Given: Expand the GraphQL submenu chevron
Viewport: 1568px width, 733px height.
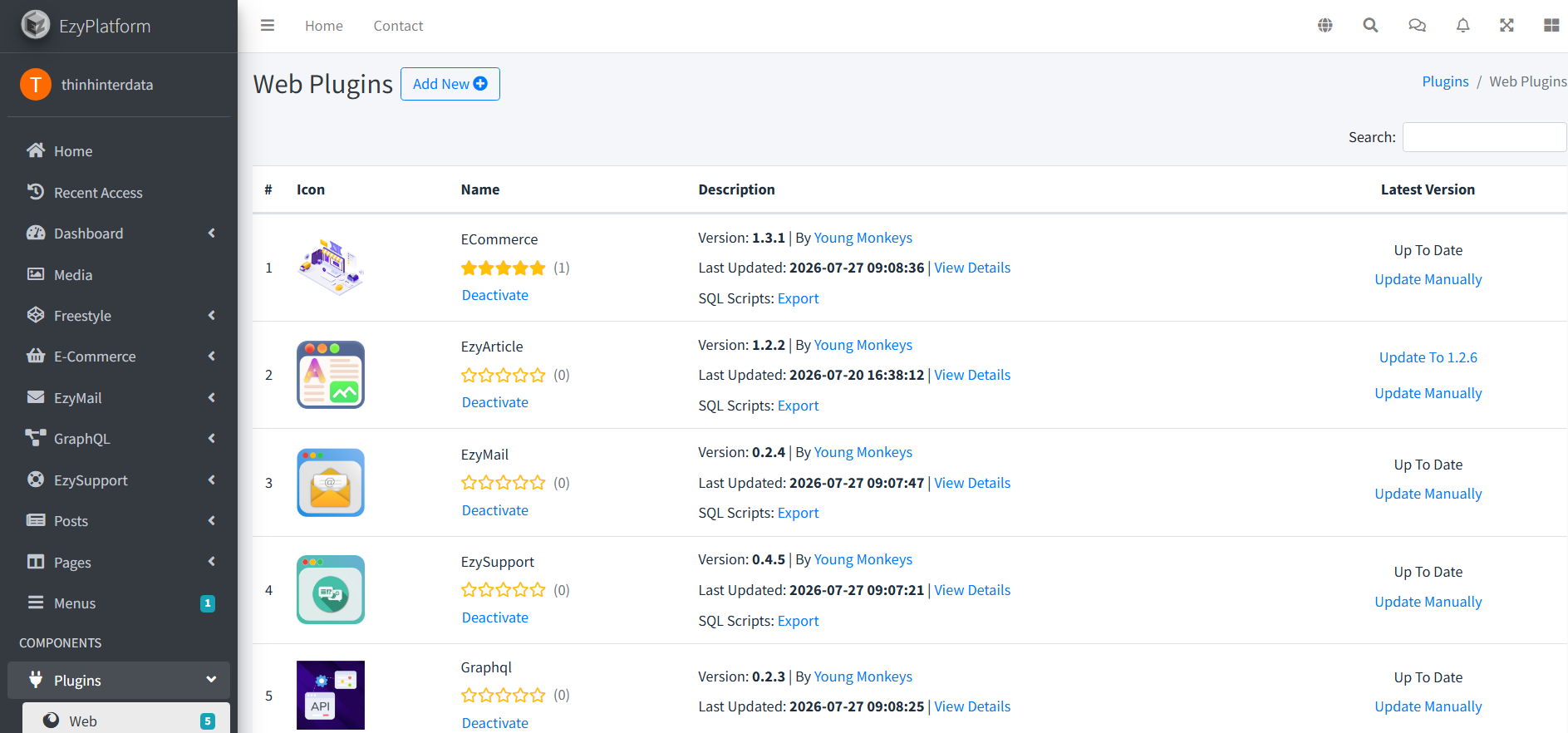Looking at the screenshot, I should (212, 438).
